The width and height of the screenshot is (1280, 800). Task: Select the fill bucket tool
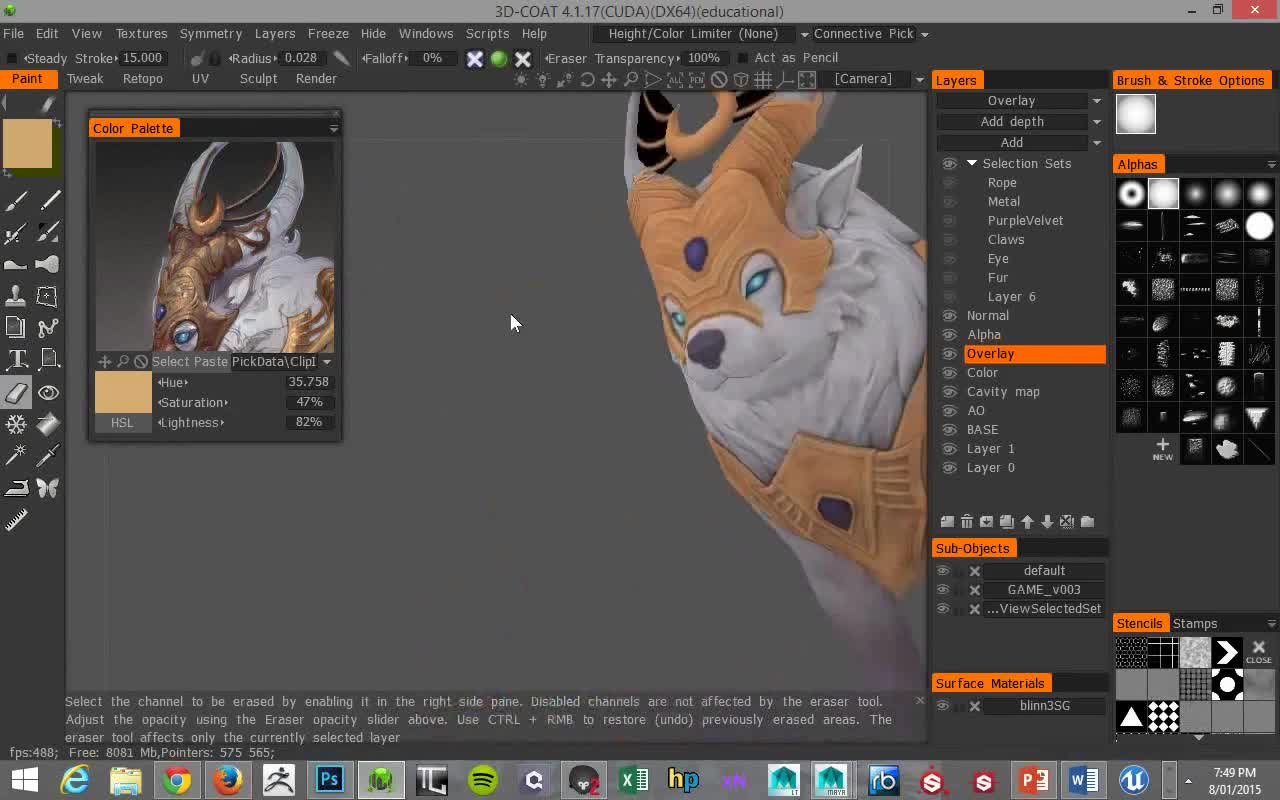point(47,424)
